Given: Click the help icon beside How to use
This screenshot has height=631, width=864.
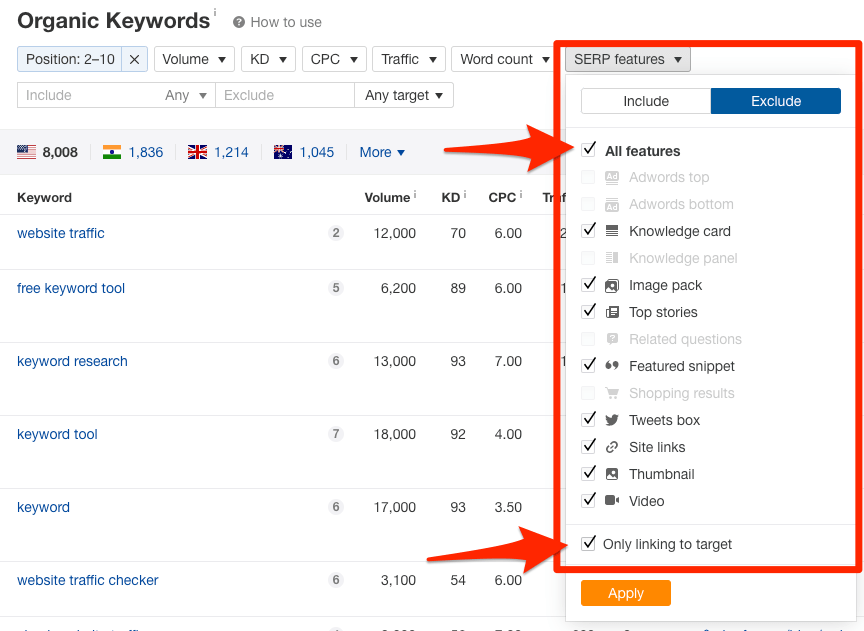Looking at the screenshot, I should pyautogui.click(x=239, y=22).
